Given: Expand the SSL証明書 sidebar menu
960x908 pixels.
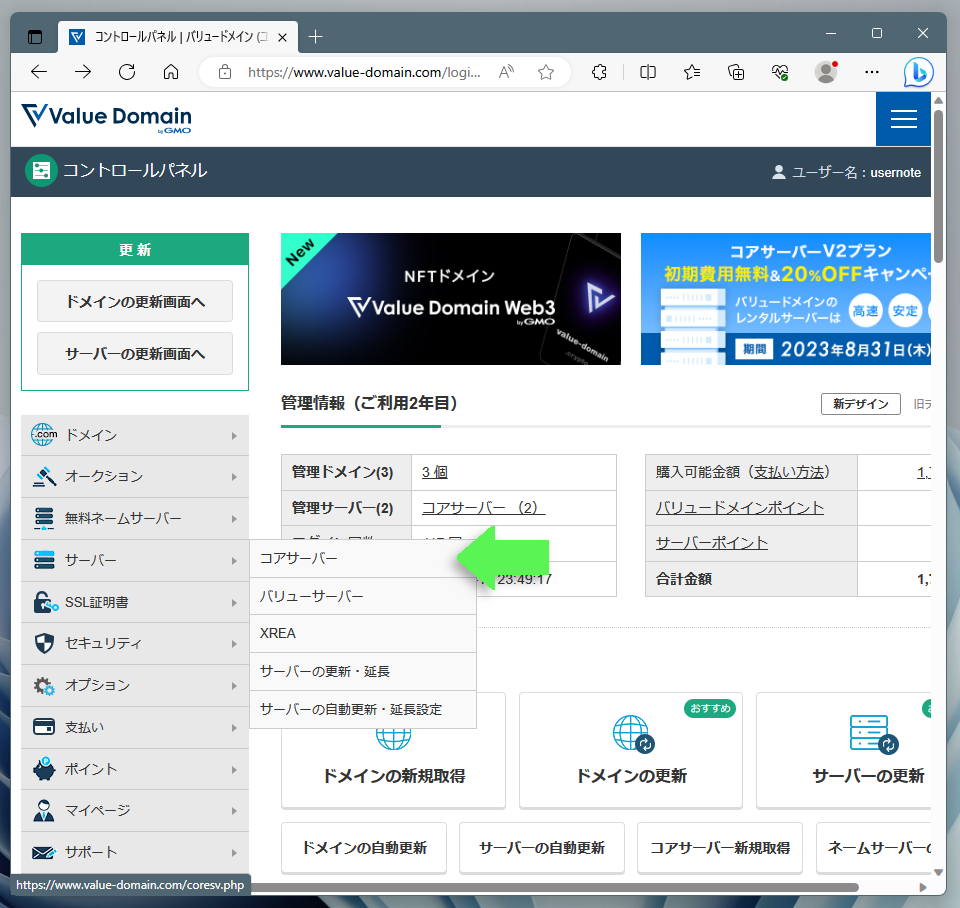Looking at the screenshot, I should (x=134, y=602).
